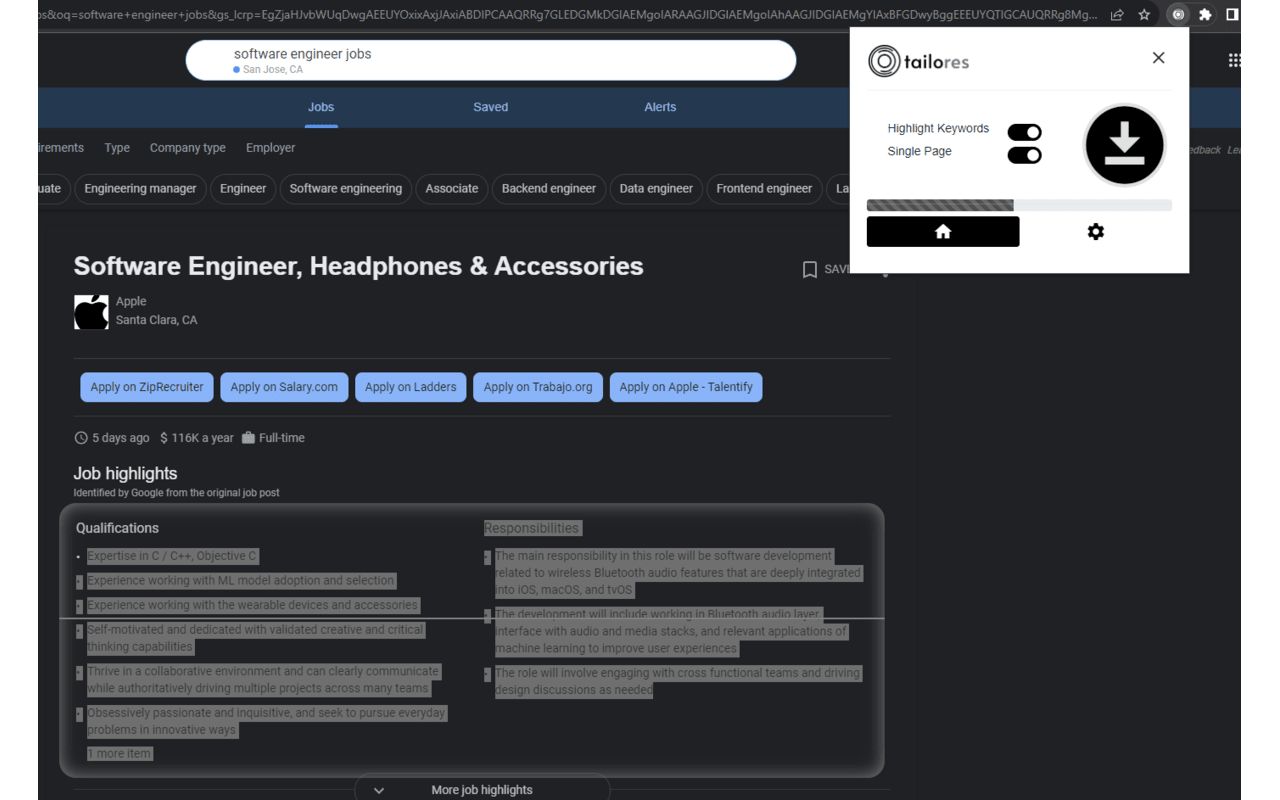Save this job with the bookmark icon
The image size is (1280, 800).
[810, 269]
